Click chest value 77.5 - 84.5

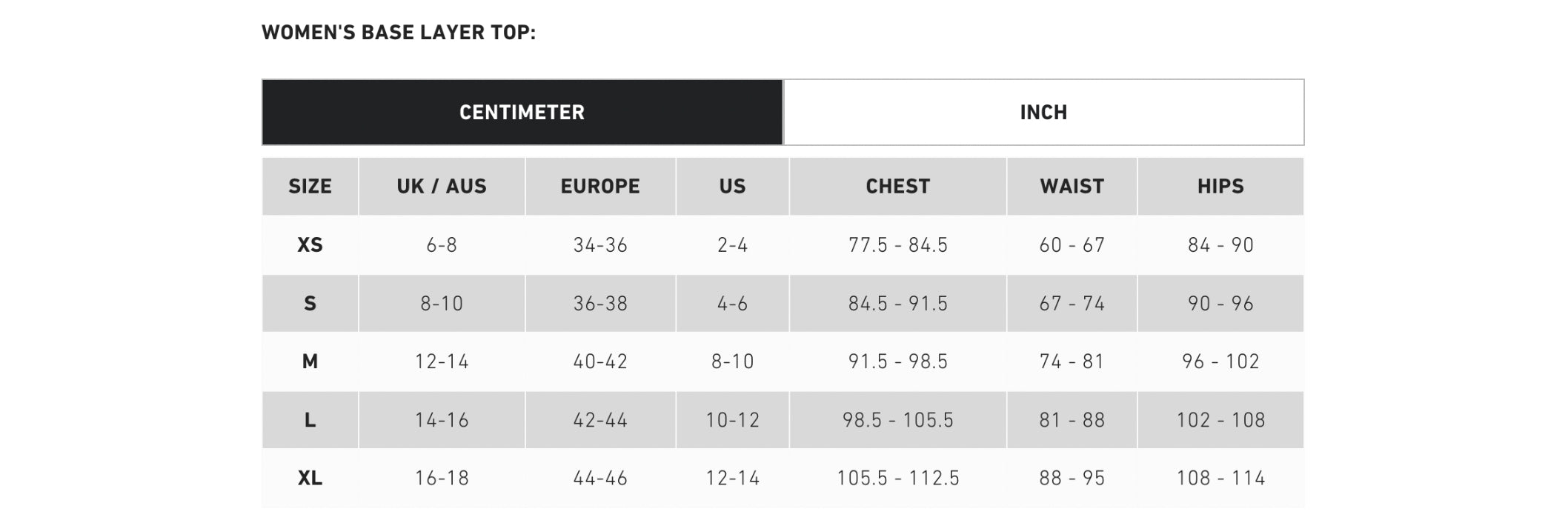pyautogui.click(x=897, y=245)
